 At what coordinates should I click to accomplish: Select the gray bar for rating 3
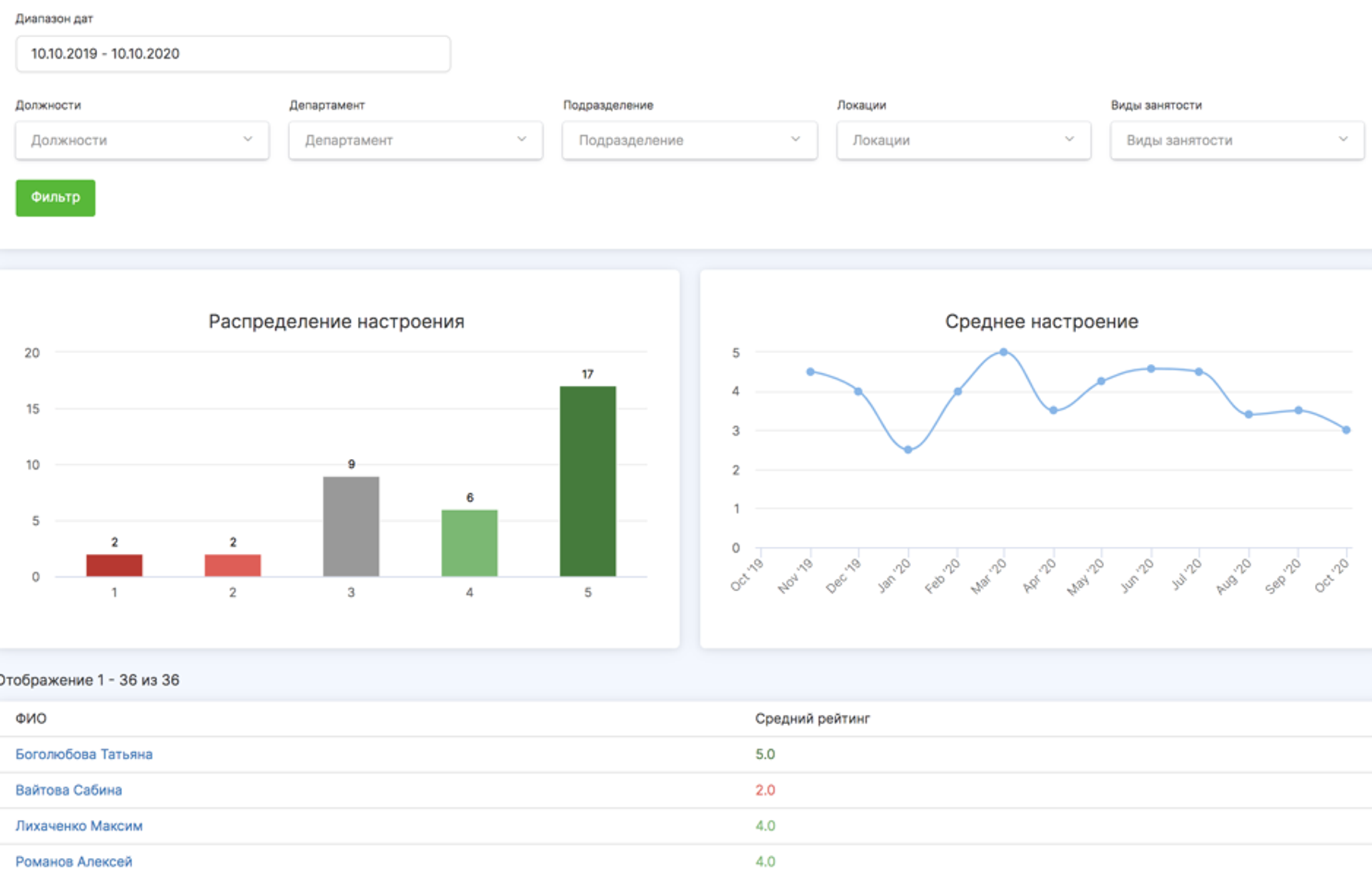pos(351,526)
